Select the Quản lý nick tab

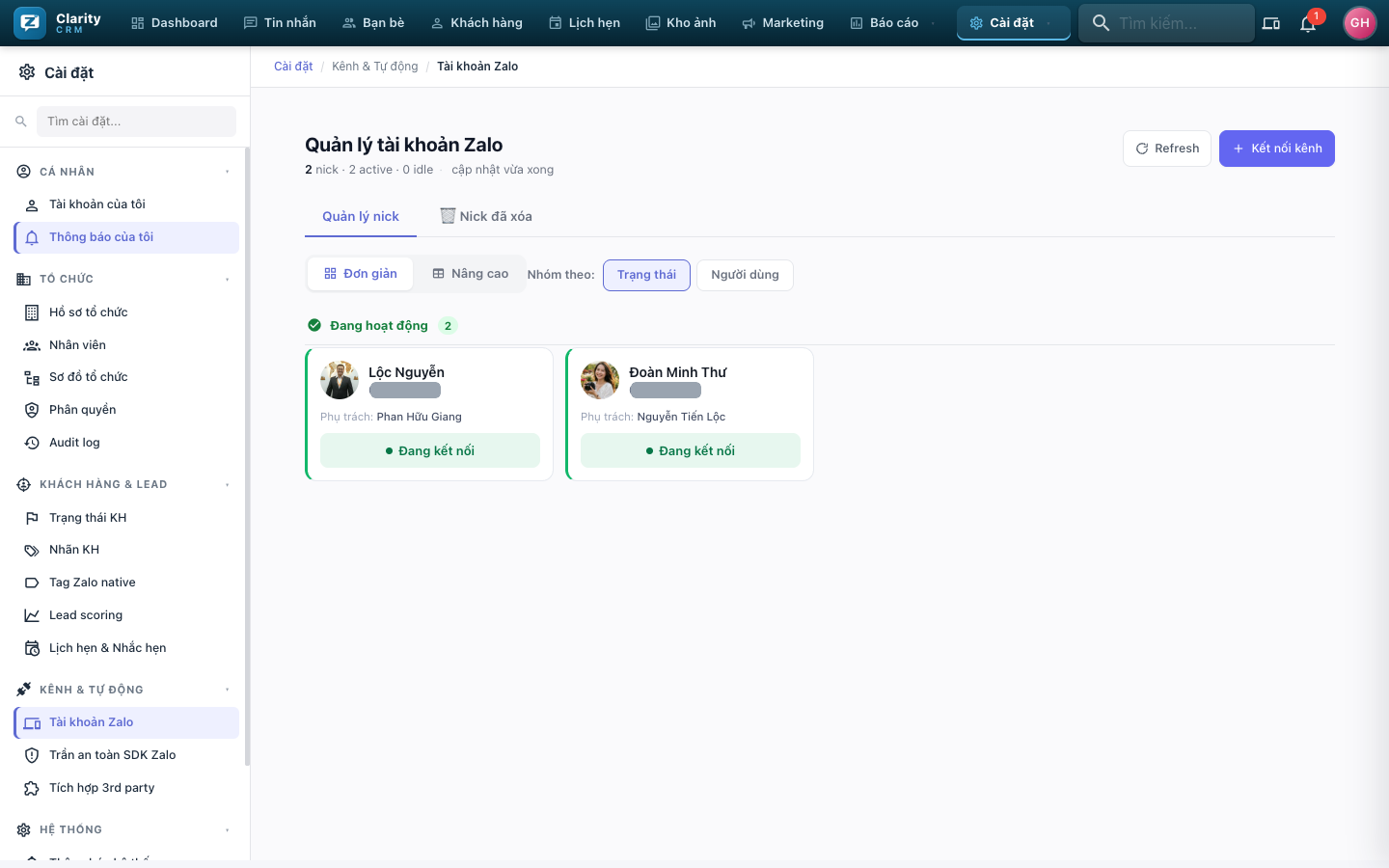tap(361, 217)
